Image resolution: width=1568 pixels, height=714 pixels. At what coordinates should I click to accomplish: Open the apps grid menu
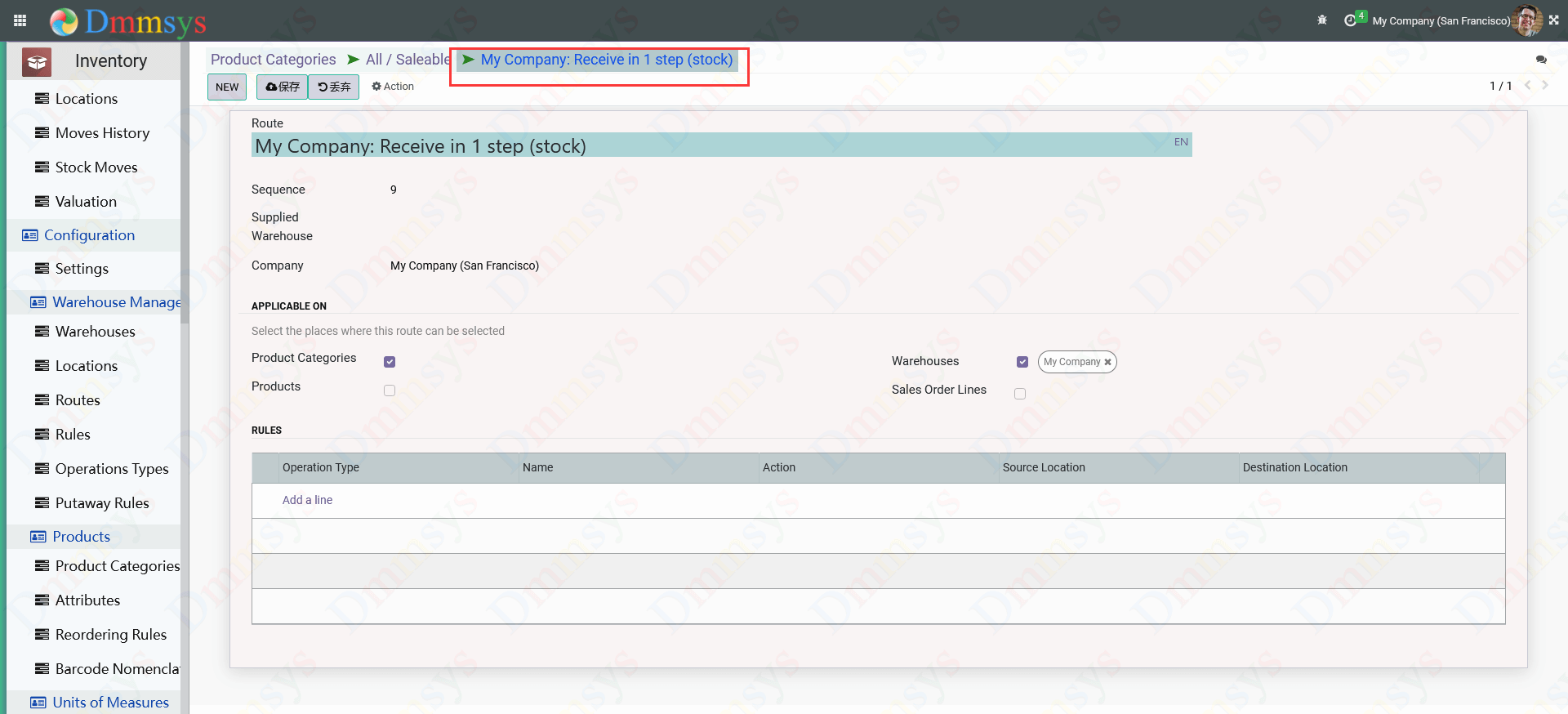[20, 20]
